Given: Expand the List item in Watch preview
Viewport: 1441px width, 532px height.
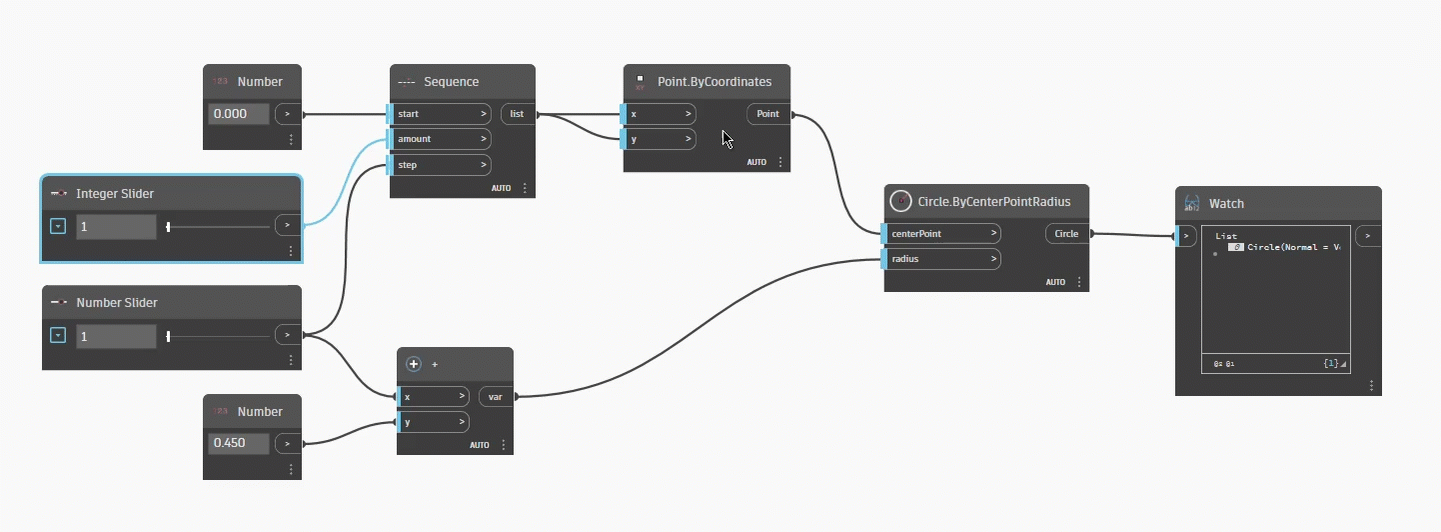Looking at the screenshot, I should [1215, 254].
